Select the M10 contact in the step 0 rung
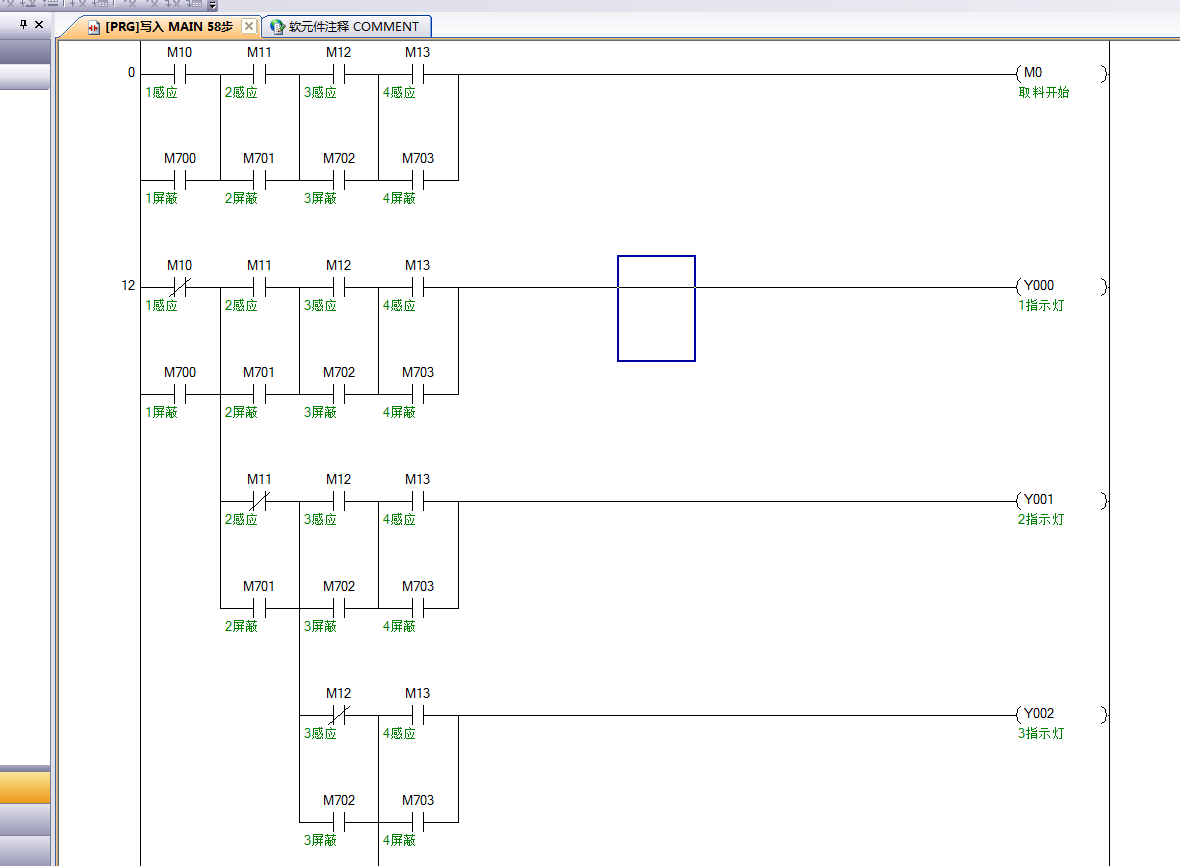 [180, 74]
